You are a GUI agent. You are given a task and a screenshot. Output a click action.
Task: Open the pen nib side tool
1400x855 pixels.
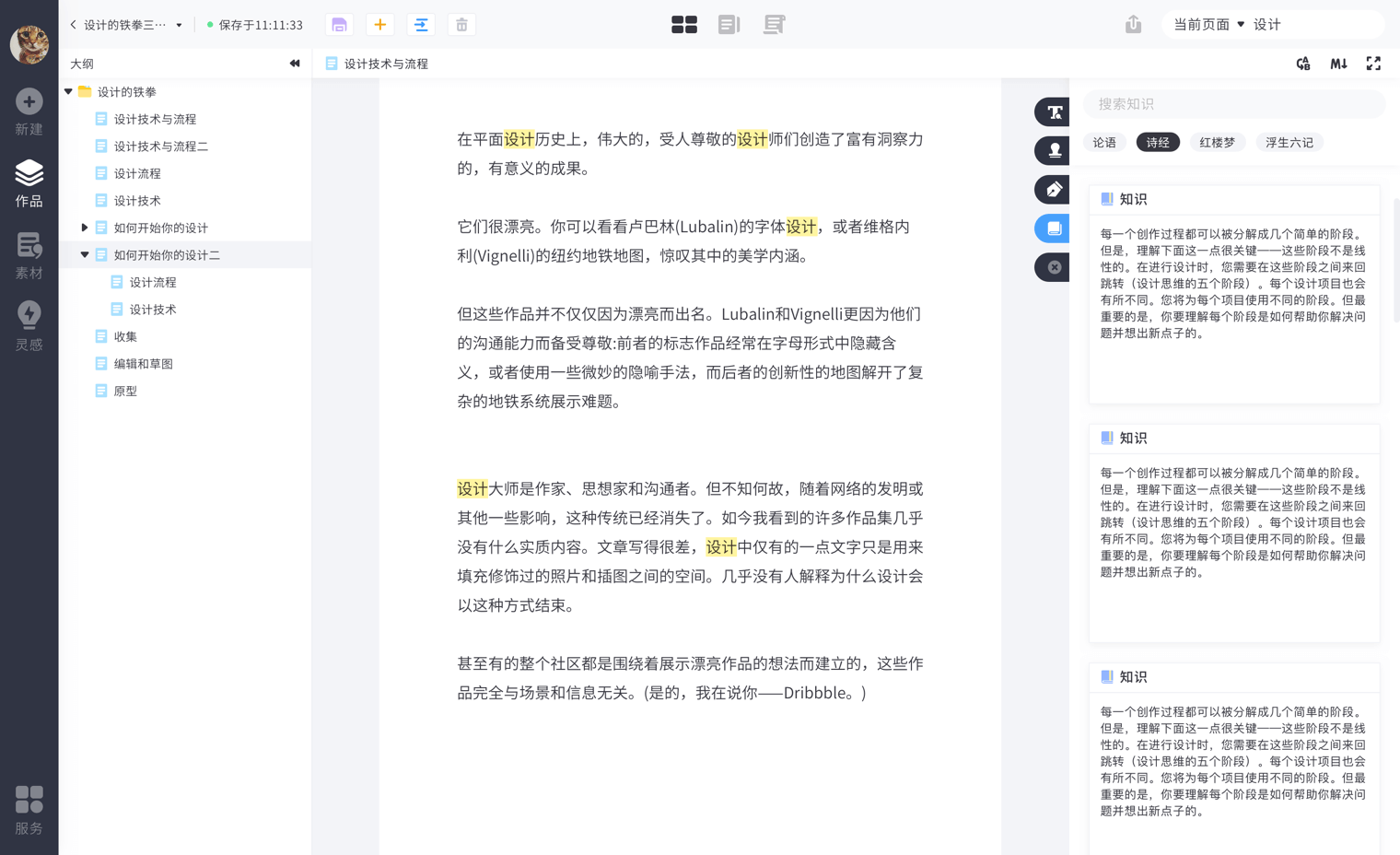[1054, 190]
